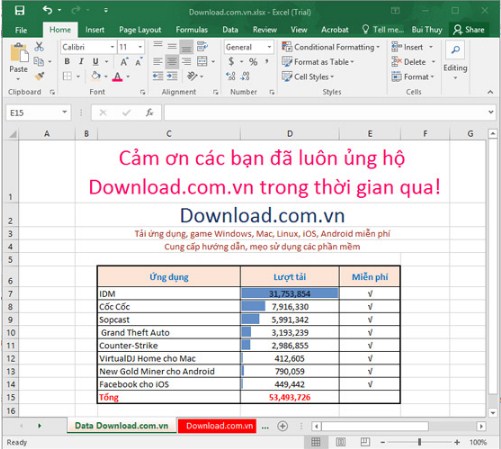Toggle center horizontal alignment
Viewport: 501px width, 449px height.
[x=172, y=62]
